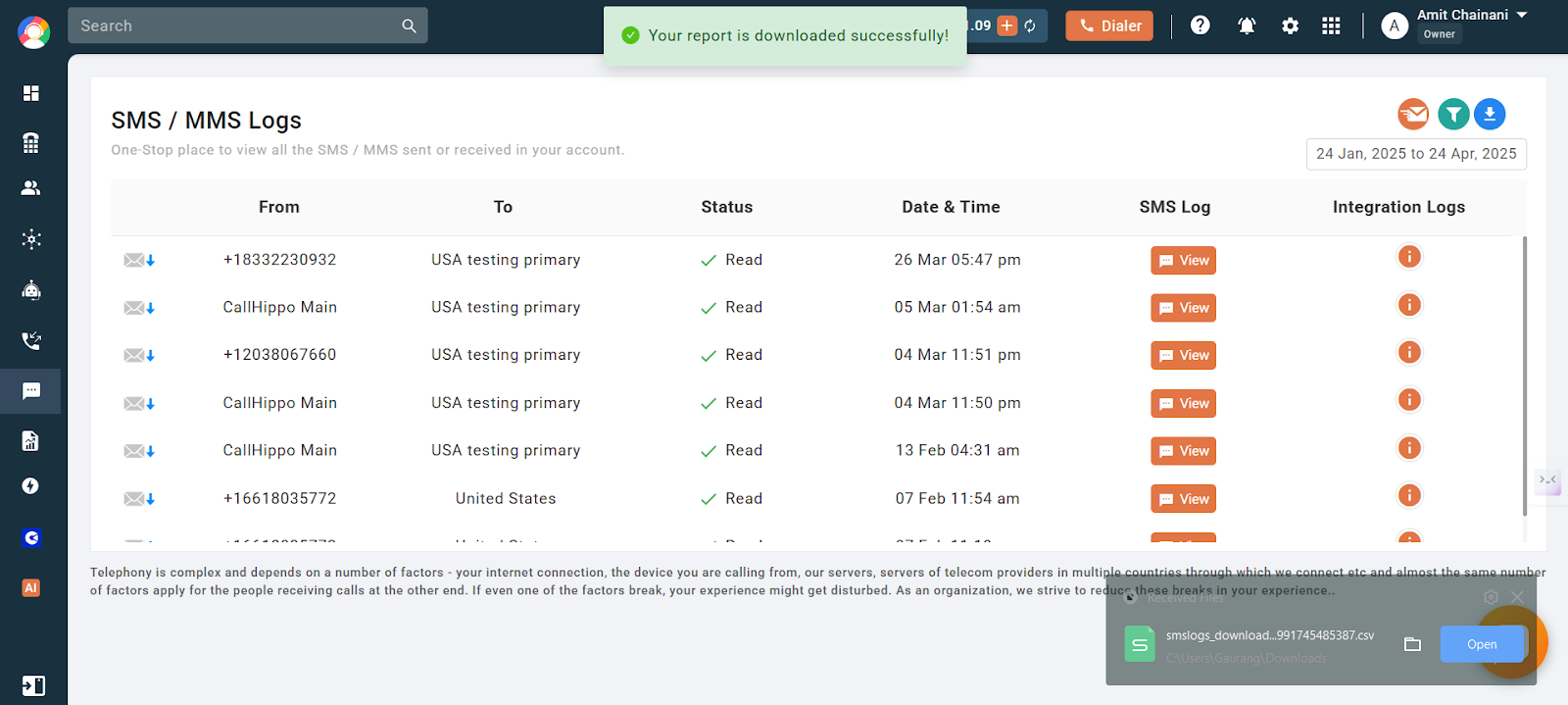Refresh the credit balance
Image resolution: width=1568 pixels, height=705 pixels.
pyautogui.click(x=1031, y=25)
